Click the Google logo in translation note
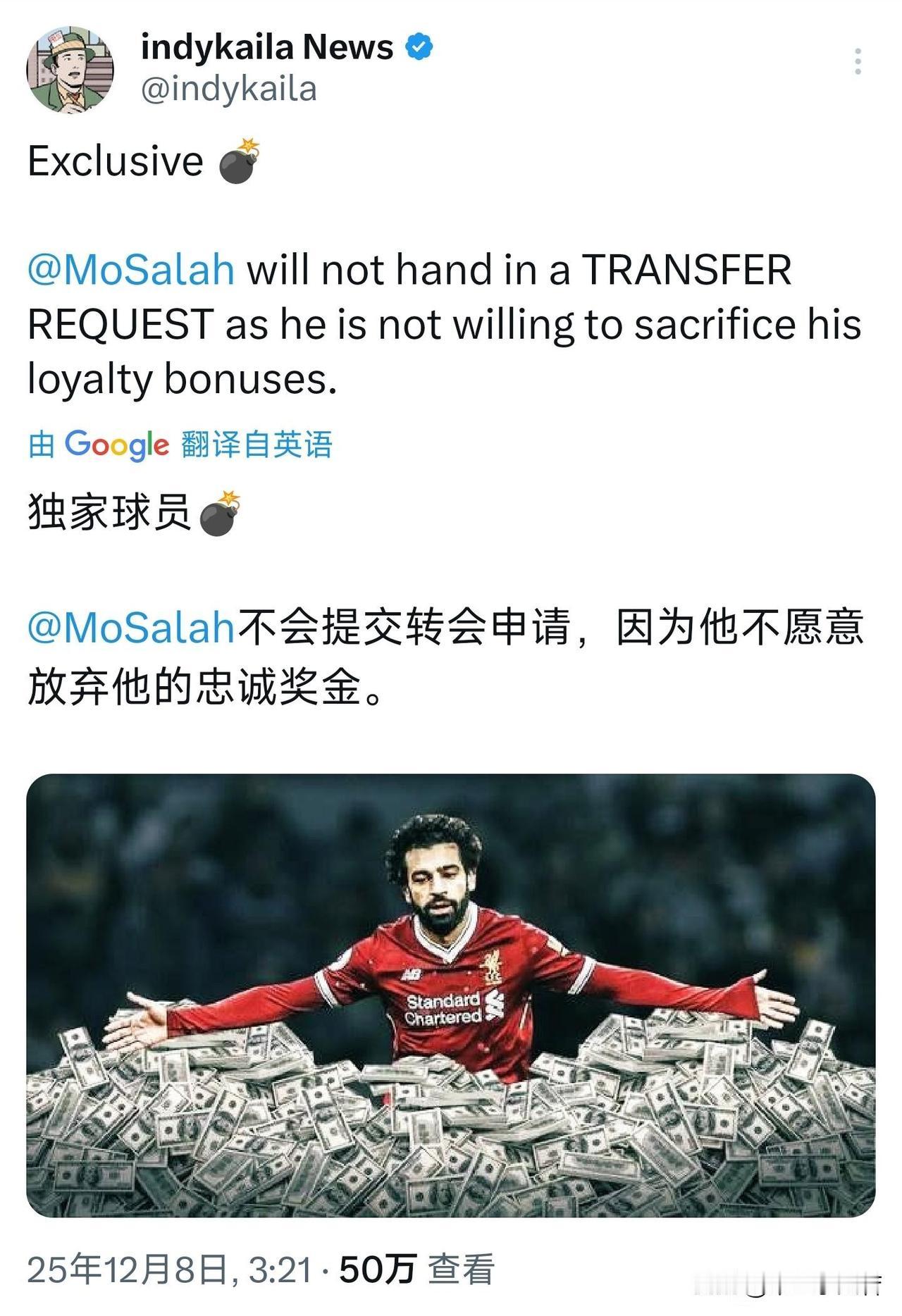 point(117,445)
